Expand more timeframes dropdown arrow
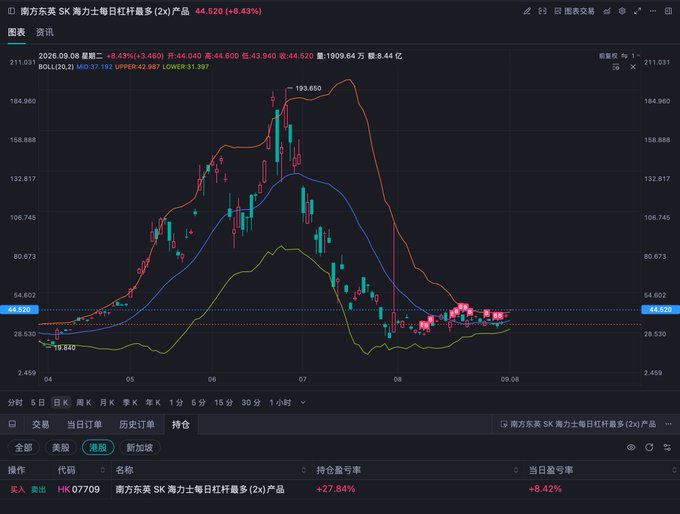Viewport: 680px width, 514px height. pos(303,403)
